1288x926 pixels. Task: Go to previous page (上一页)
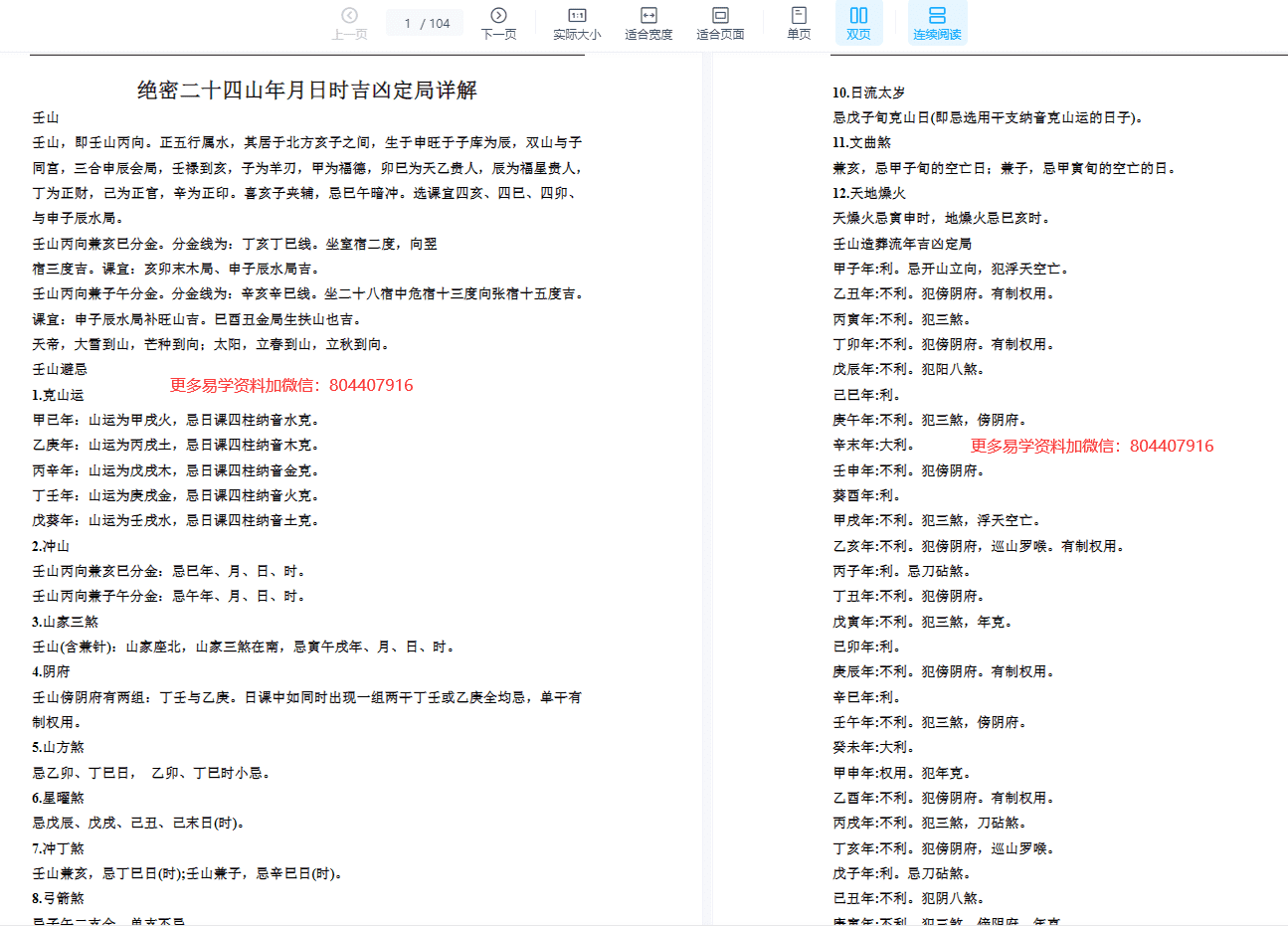pos(349,23)
